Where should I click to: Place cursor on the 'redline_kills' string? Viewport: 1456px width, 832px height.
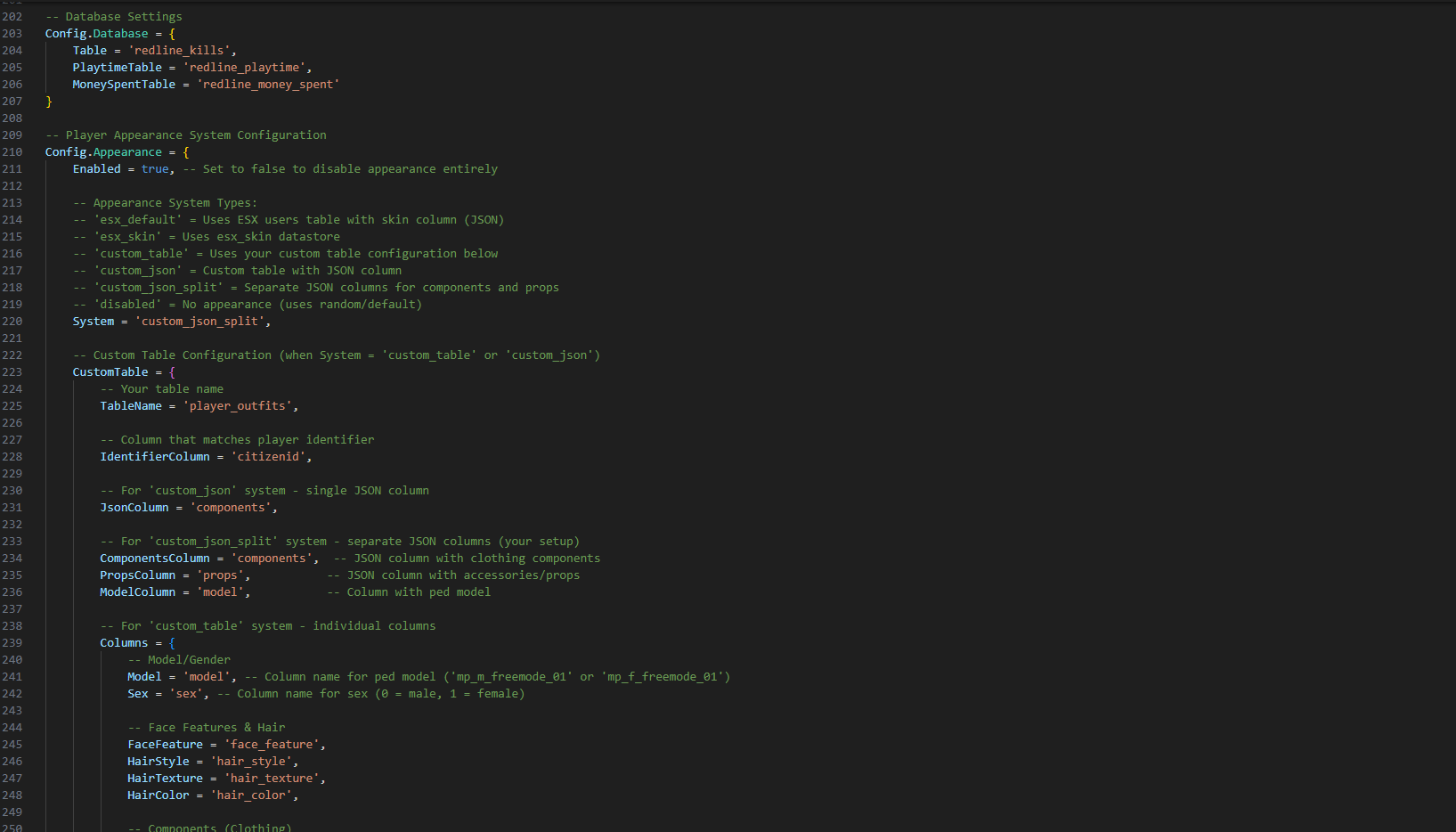[x=179, y=51]
